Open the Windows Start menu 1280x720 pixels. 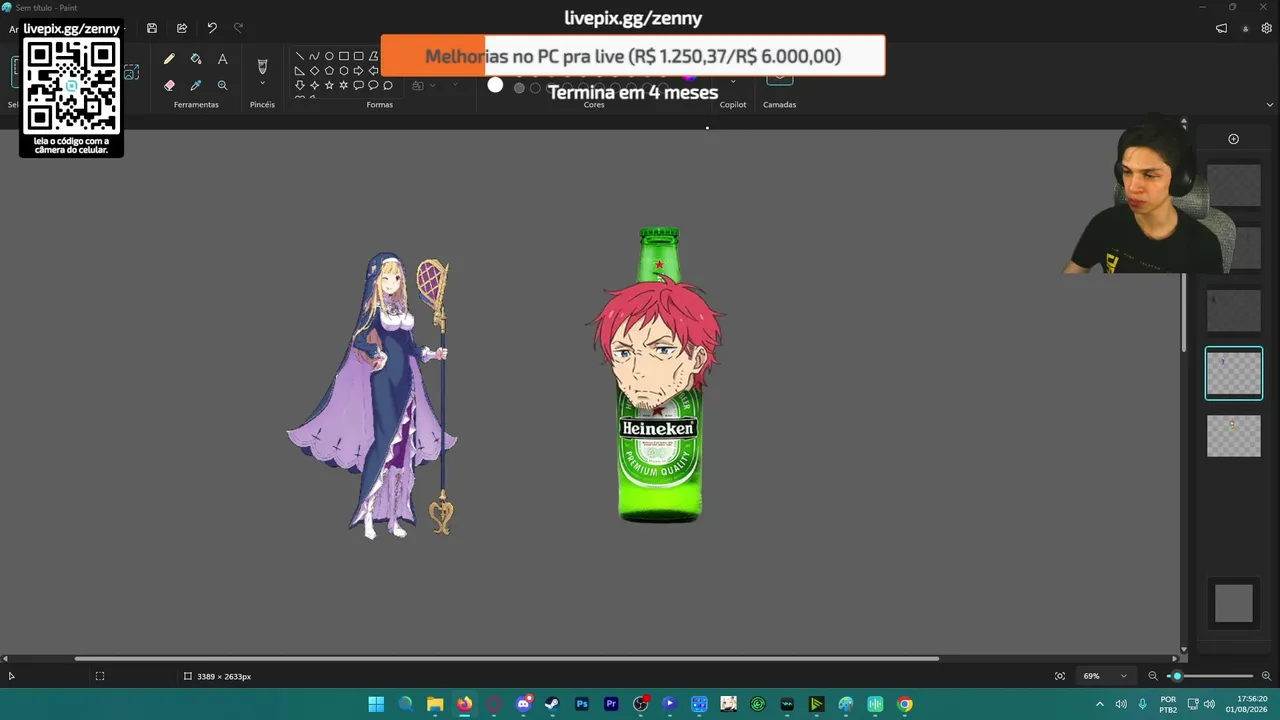[x=376, y=704]
